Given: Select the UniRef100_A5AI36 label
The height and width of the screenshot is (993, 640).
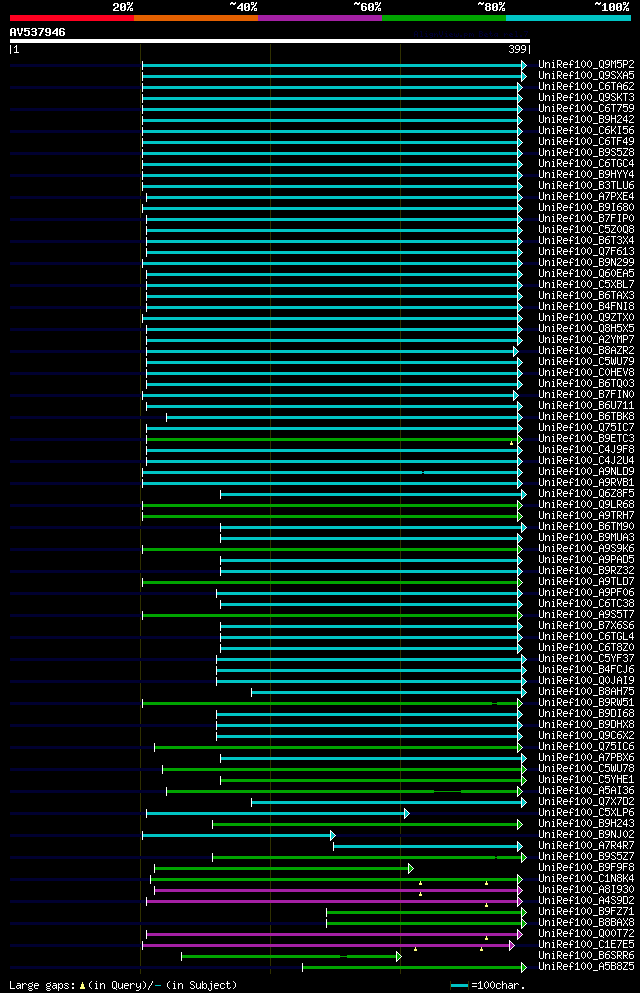Looking at the screenshot, I should pyautogui.click(x=586, y=790).
